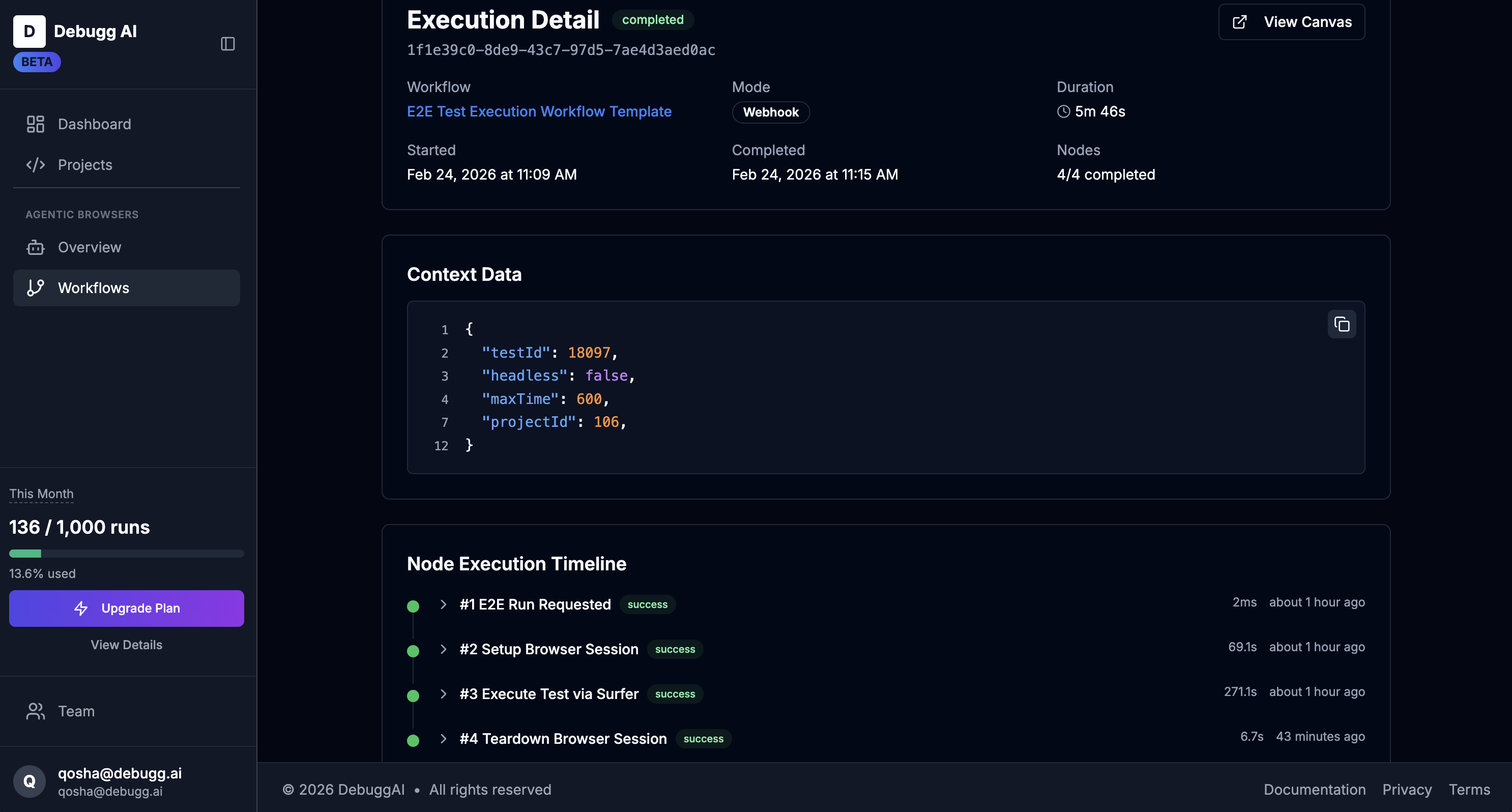The height and width of the screenshot is (812, 1512).
Task: Toggle the success badge on E2E Run Requested
Action: point(647,604)
